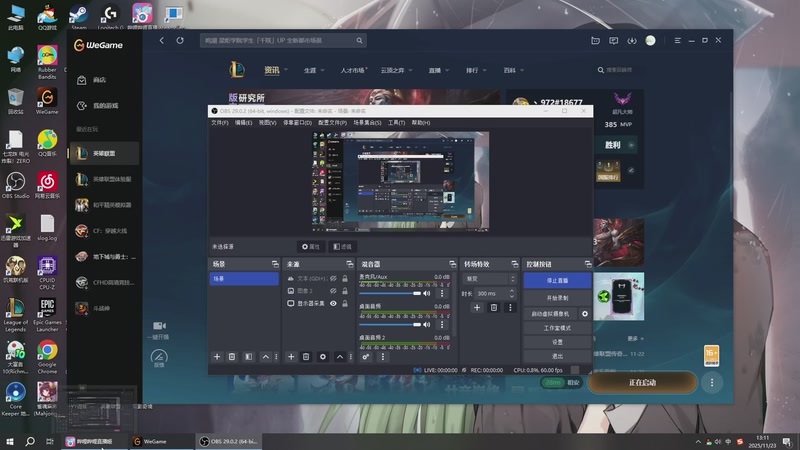Open the 工具(T) menu in OBS

[396, 123]
